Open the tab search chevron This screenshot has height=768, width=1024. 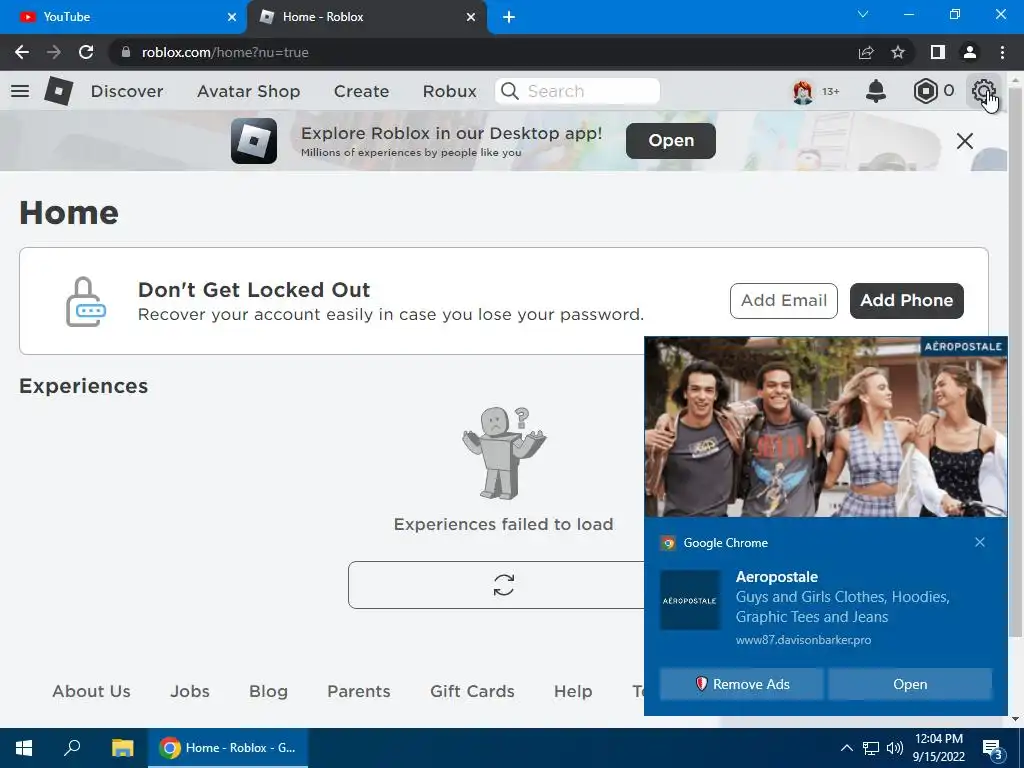pyautogui.click(x=863, y=14)
